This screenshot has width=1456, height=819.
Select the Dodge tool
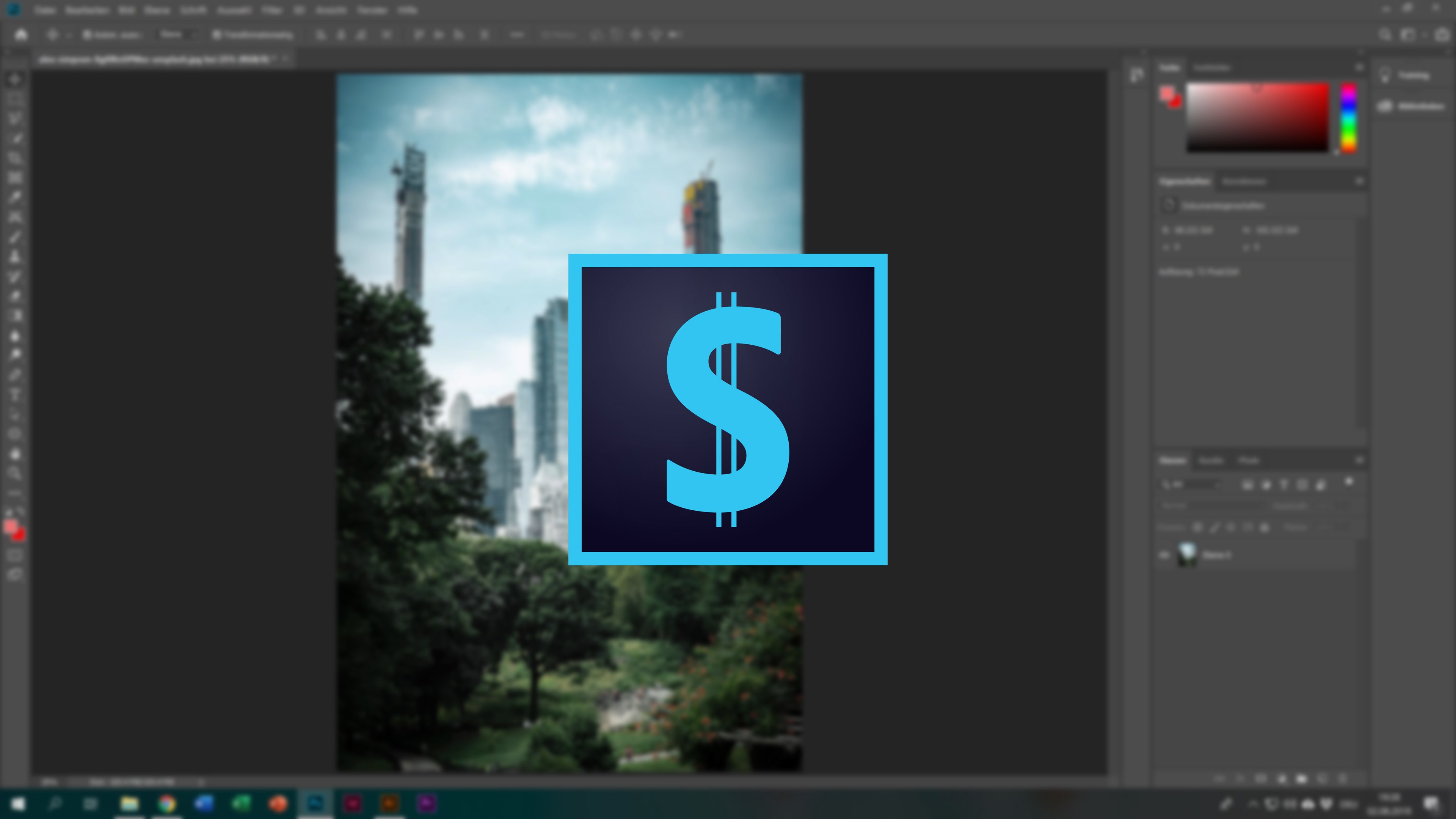[15, 355]
